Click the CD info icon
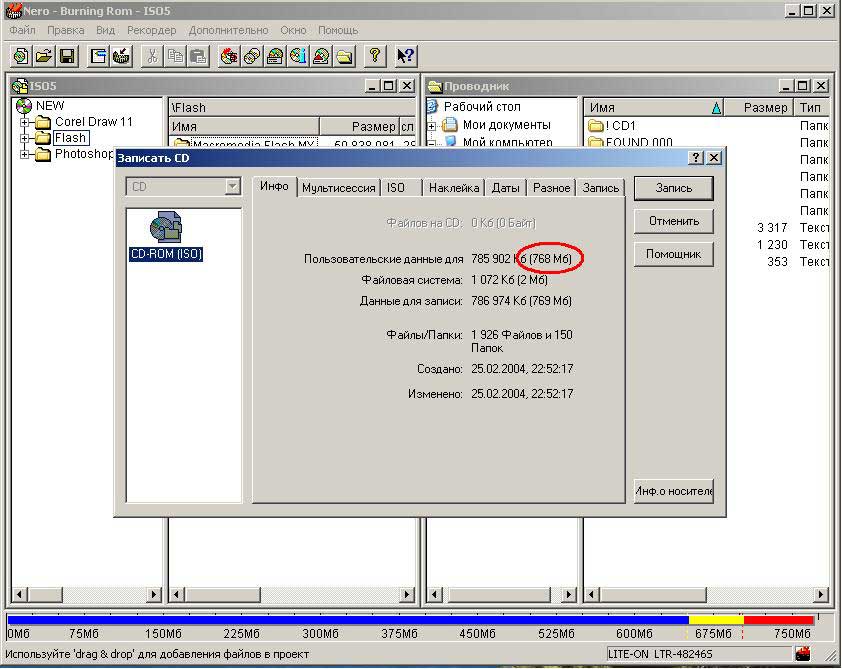The image size is (842, 669). pyautogui.click(x=298, y=56)
